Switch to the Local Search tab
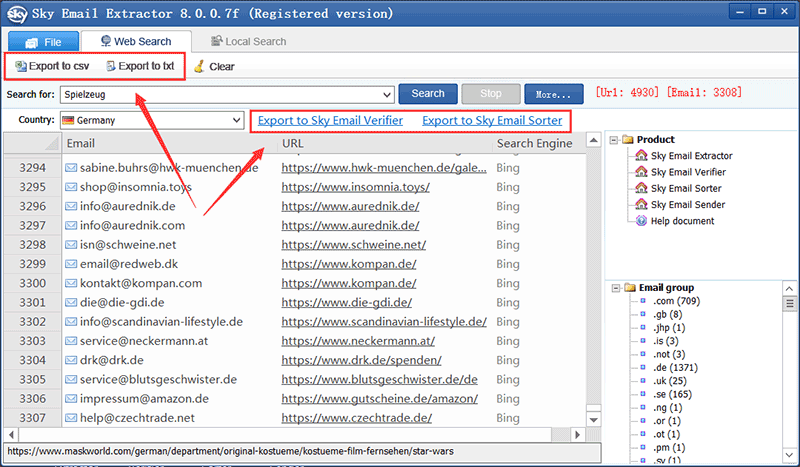This screenshot has height=467, width=800. (x=248, y=41)
